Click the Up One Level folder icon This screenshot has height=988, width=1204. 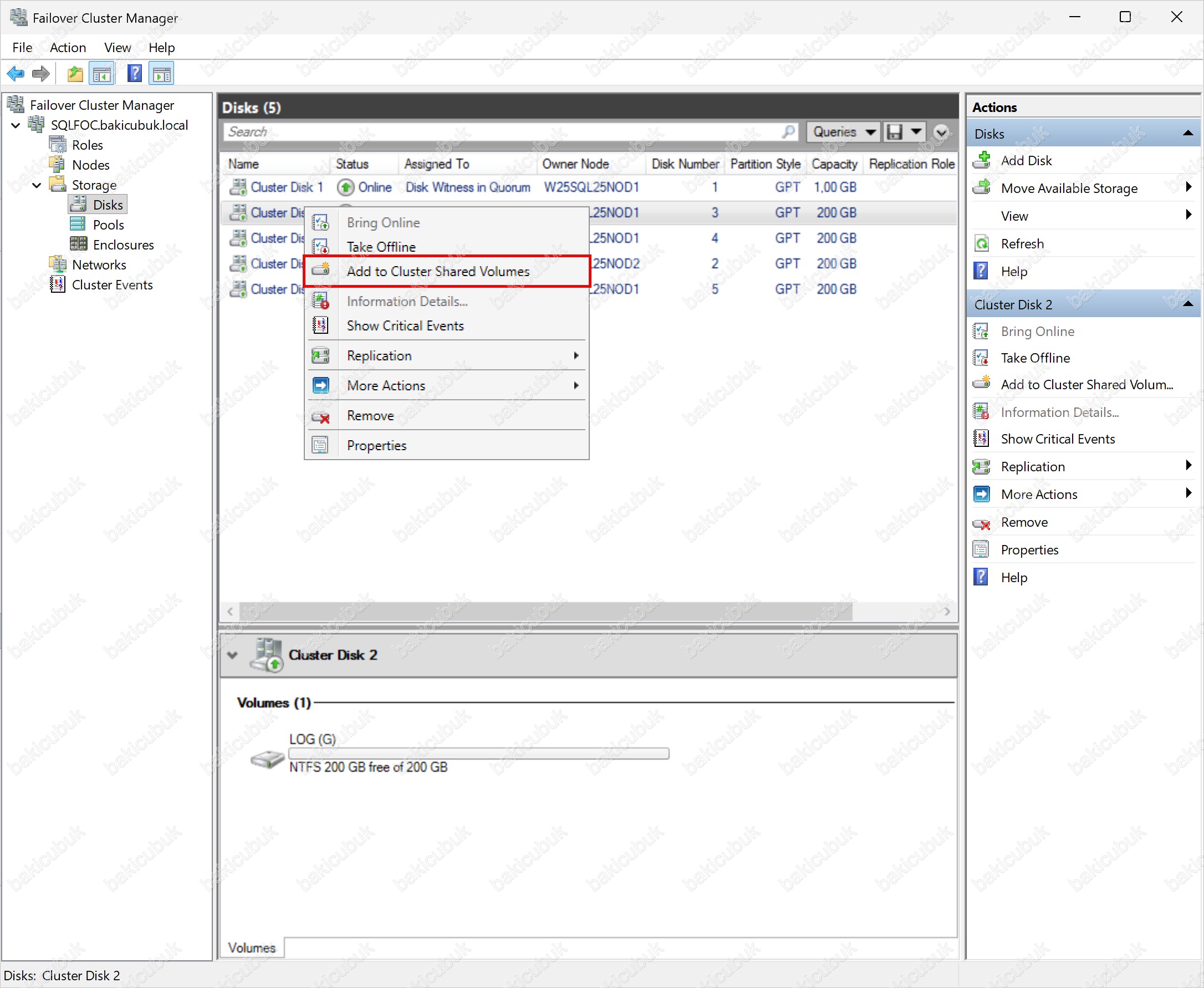pos(74,73)
